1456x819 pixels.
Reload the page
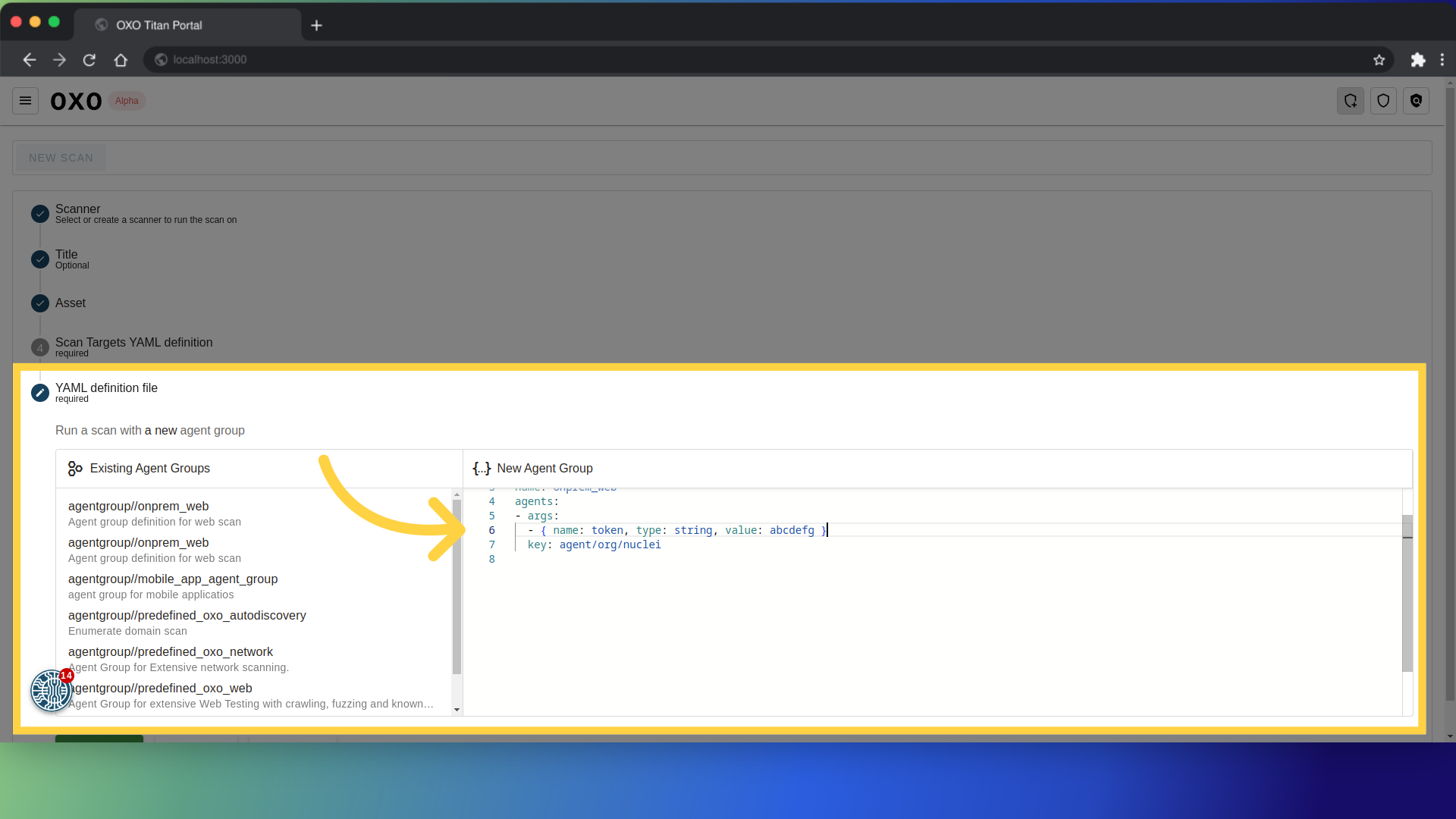pyautogui.click(x=89, y=60)
